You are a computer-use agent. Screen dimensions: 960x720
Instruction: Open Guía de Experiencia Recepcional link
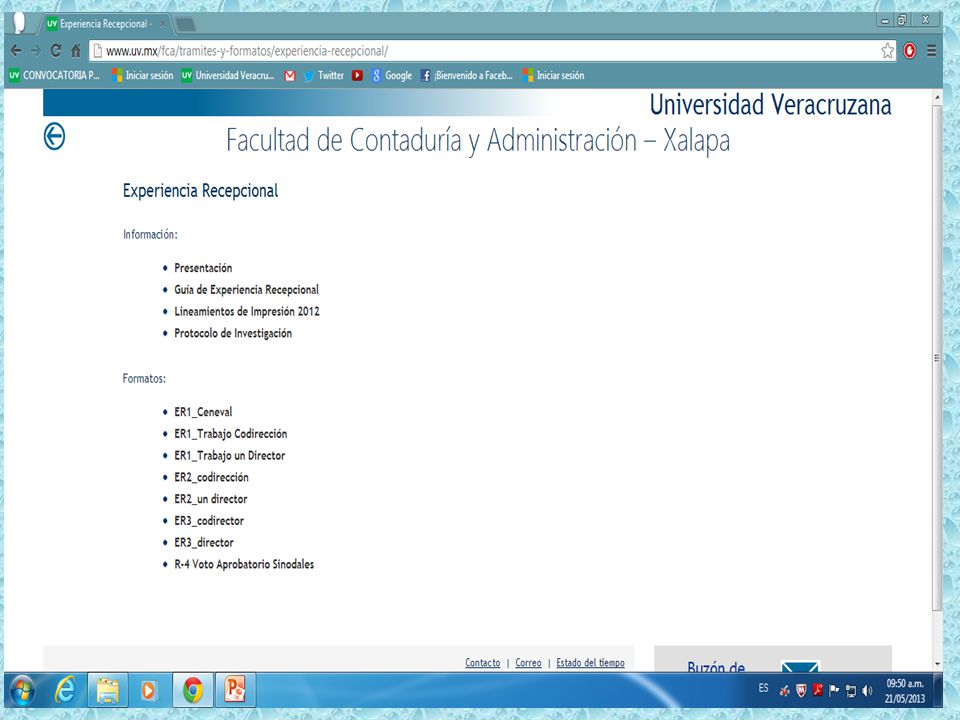point(246,290)
